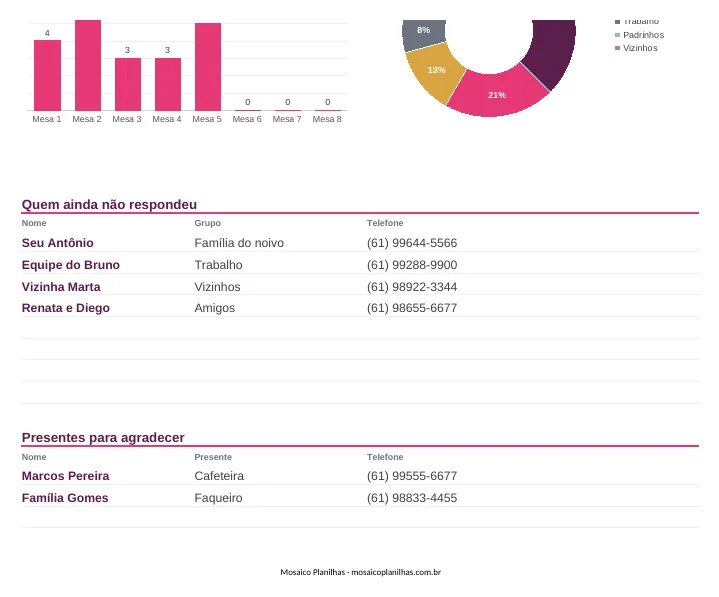Click the Trabalho group cell
This screenshot has width=719, height=597.
[218, 265]
